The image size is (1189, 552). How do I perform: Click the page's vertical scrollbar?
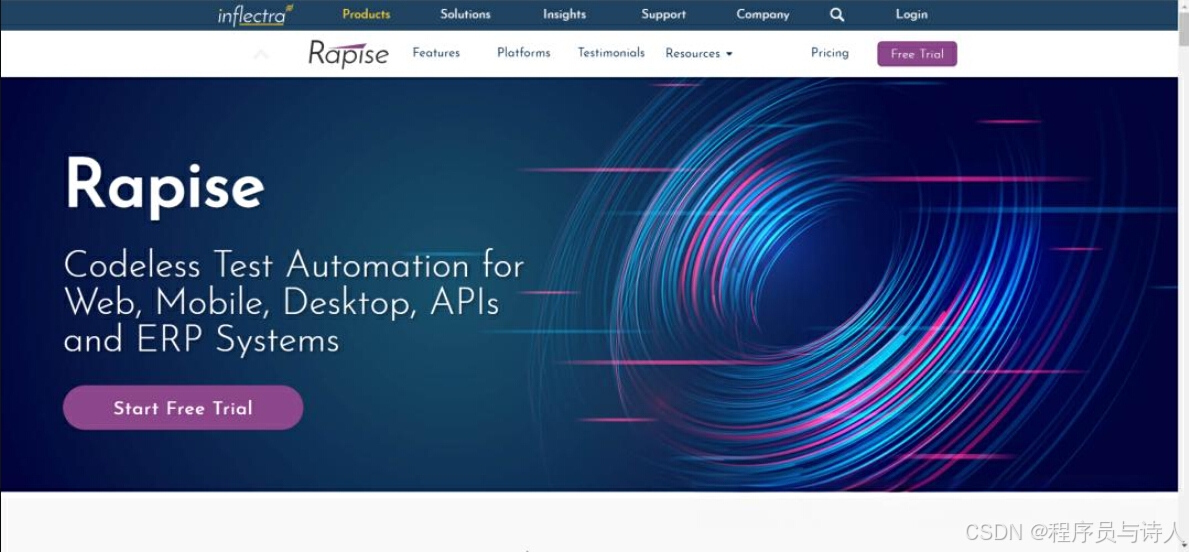[x=1184, y=276]
